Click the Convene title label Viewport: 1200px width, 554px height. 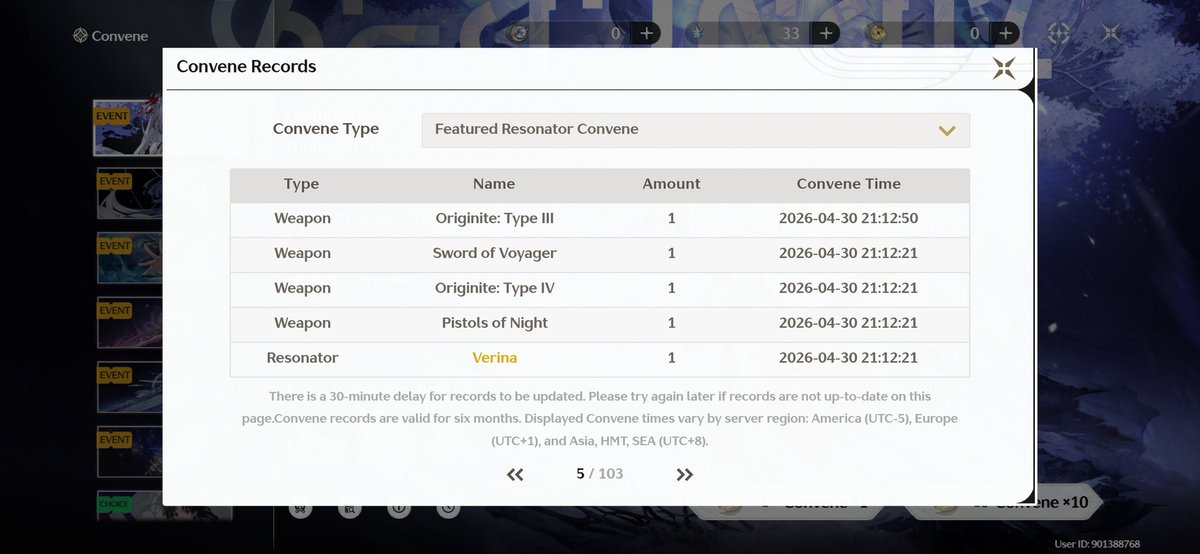tap(119, 36)
